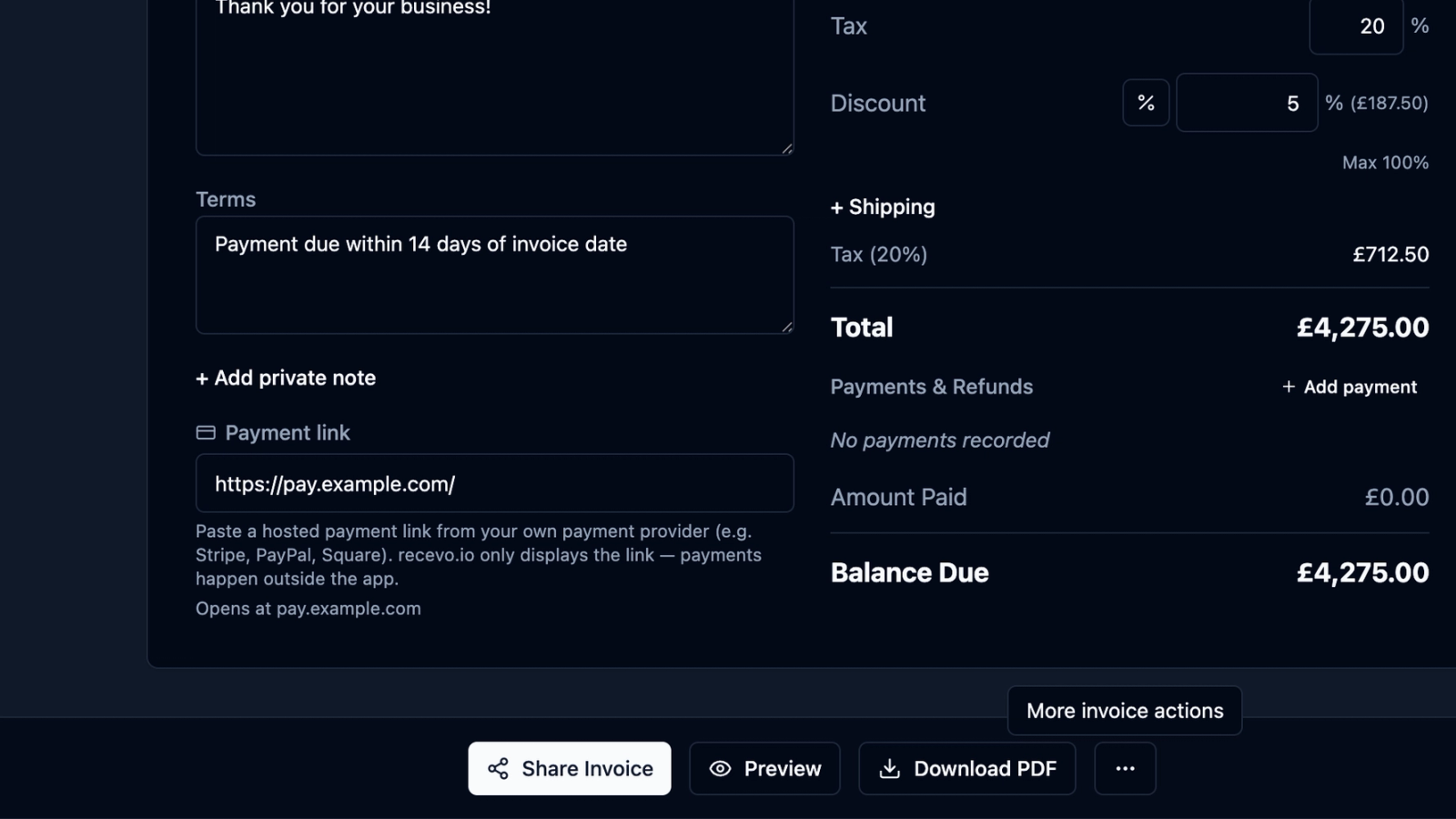Click the credit card icon beside Payment link
The width and height of the screenshot is (1456, 819).
[x=206, y=433]
